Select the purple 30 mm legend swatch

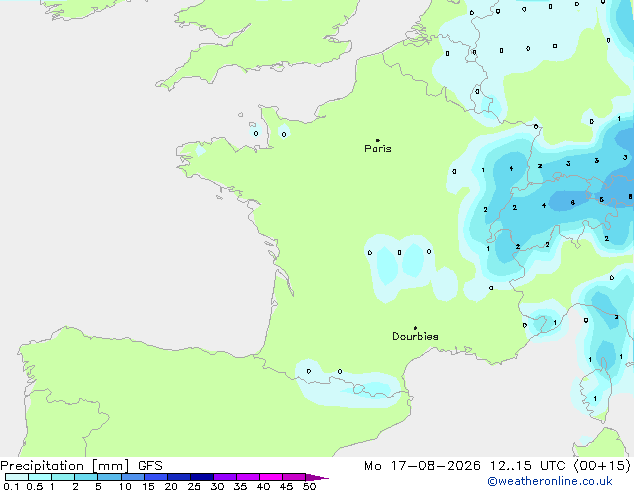click(225, 477)
